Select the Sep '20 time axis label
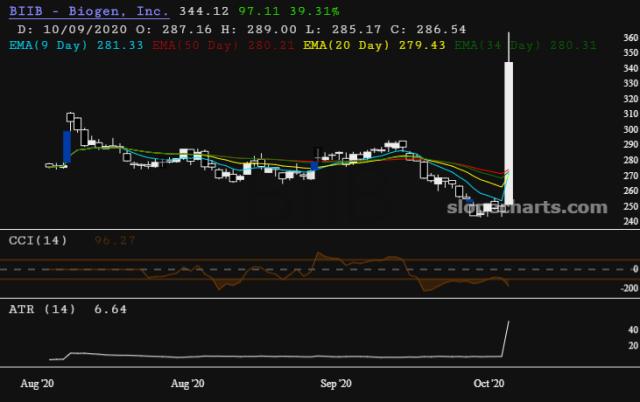 tap(336, 384)
